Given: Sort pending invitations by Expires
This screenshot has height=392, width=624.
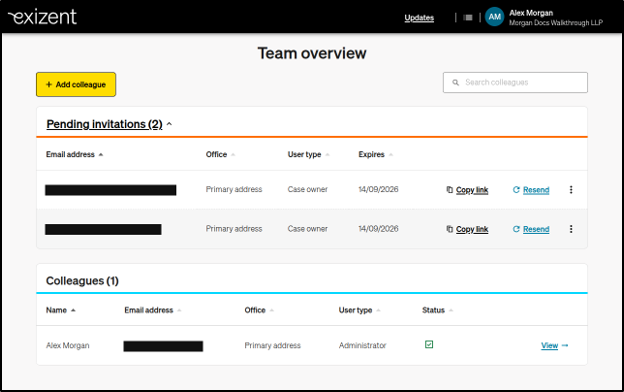Looking at the screenshot, I should [x=375, y=154].
